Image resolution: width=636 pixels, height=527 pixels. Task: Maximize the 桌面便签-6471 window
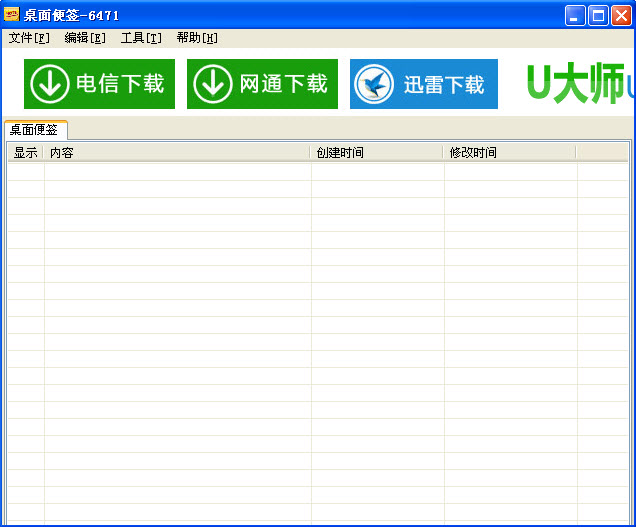[598, 16]
